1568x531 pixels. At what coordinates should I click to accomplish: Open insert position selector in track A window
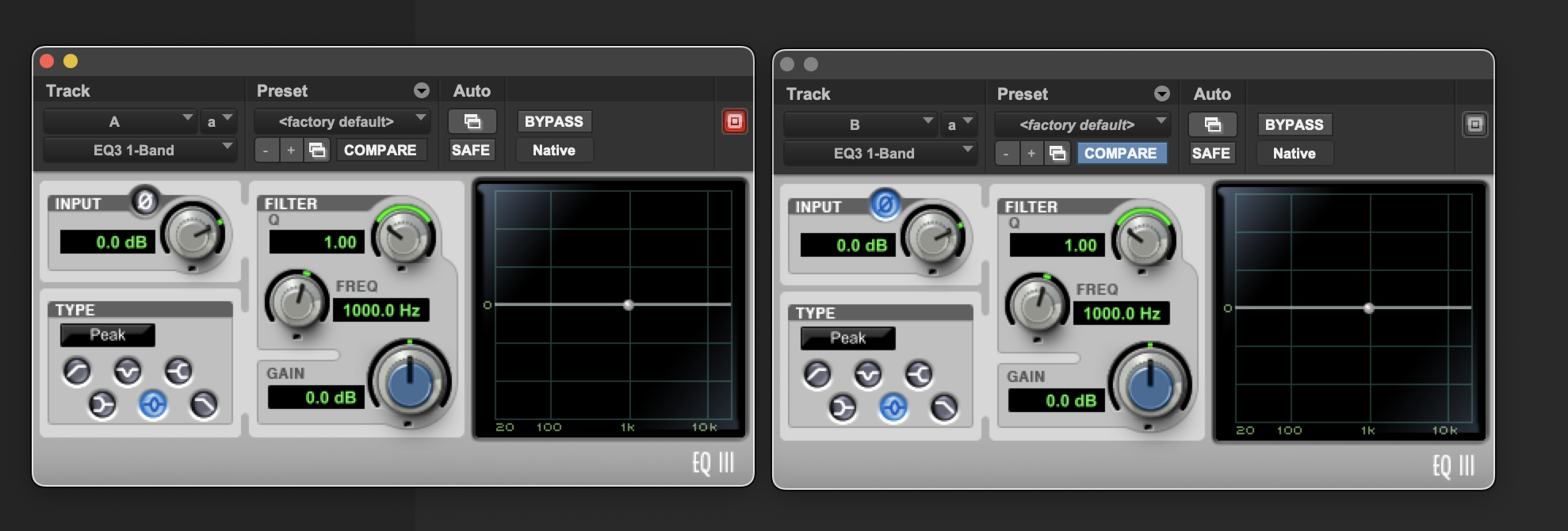tap(218, 121)
